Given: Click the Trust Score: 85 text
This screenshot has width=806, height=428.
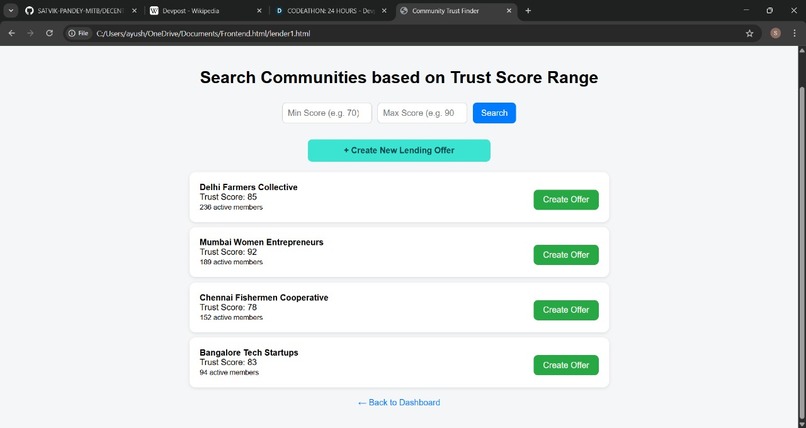Looking at the screenshot, I should click(228, 197).
